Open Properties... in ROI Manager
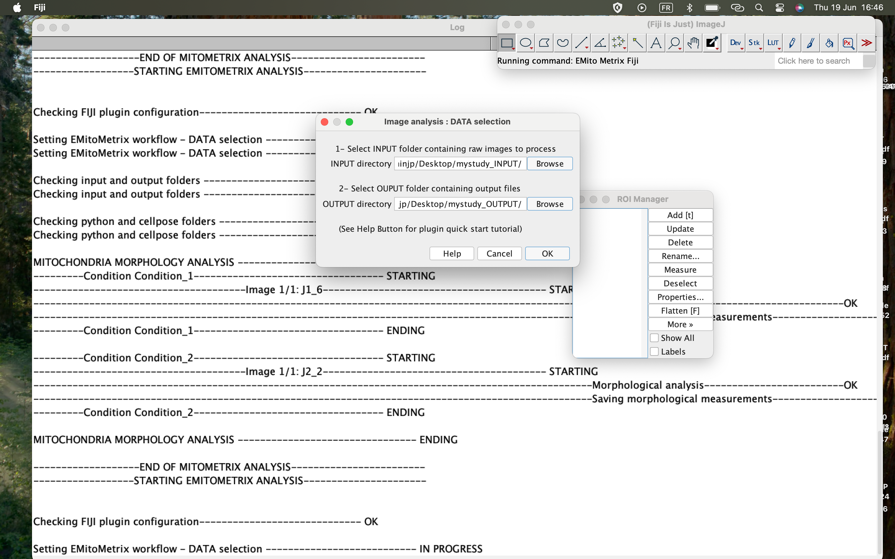Viewport: 895px width, 559px height. coord(680,297)
